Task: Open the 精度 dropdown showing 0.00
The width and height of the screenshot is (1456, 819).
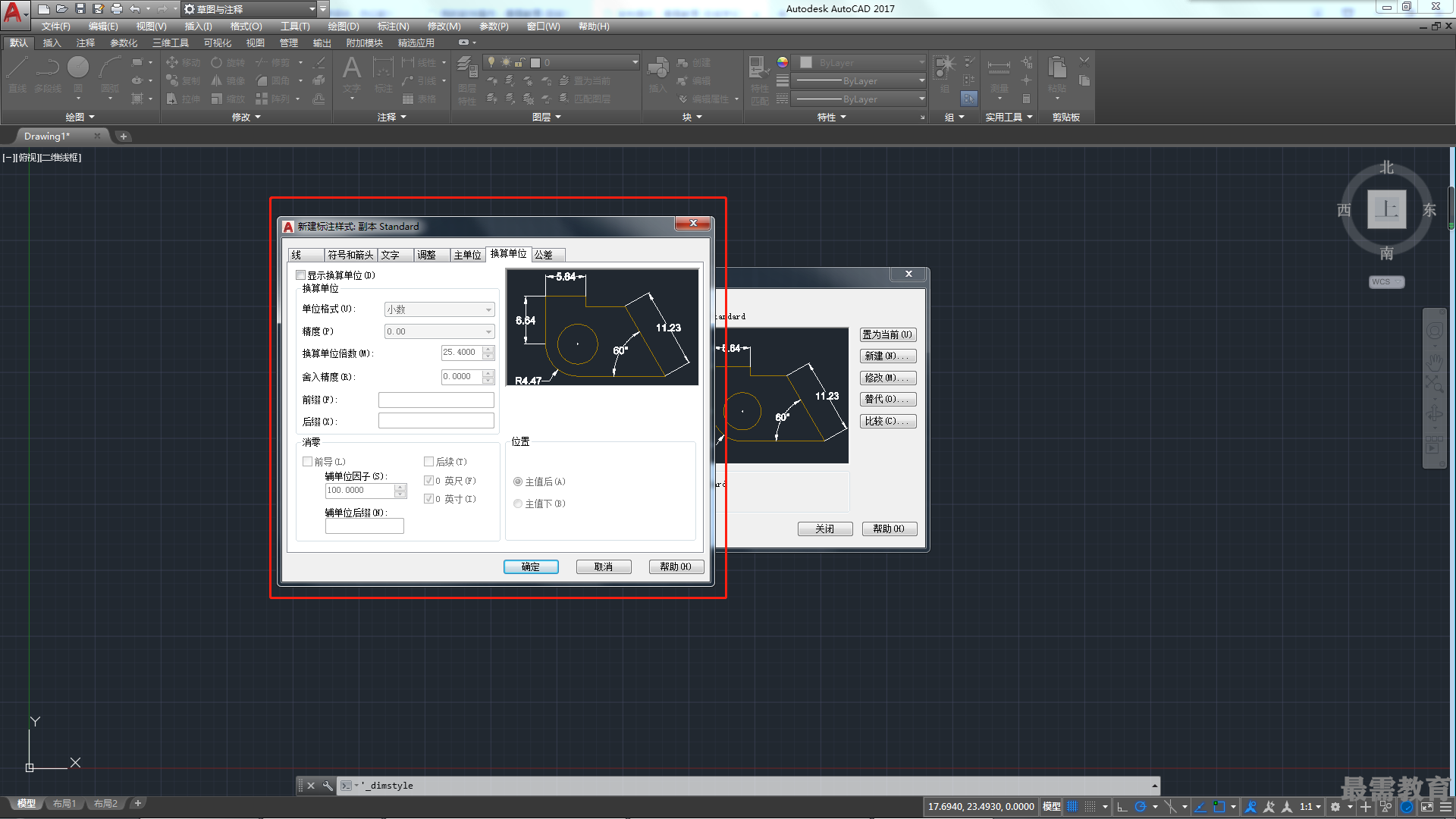Action: [440, 331]
